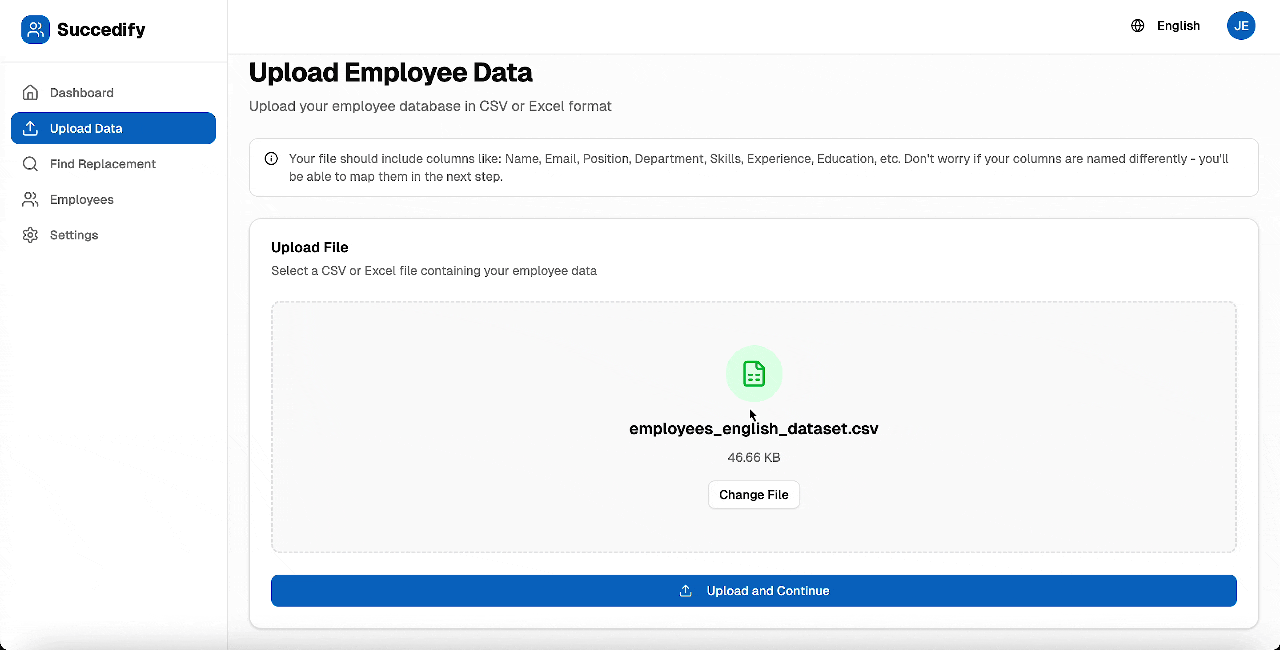
Task: Go to the Dashboard page
Action: click(x=82, y=93)
